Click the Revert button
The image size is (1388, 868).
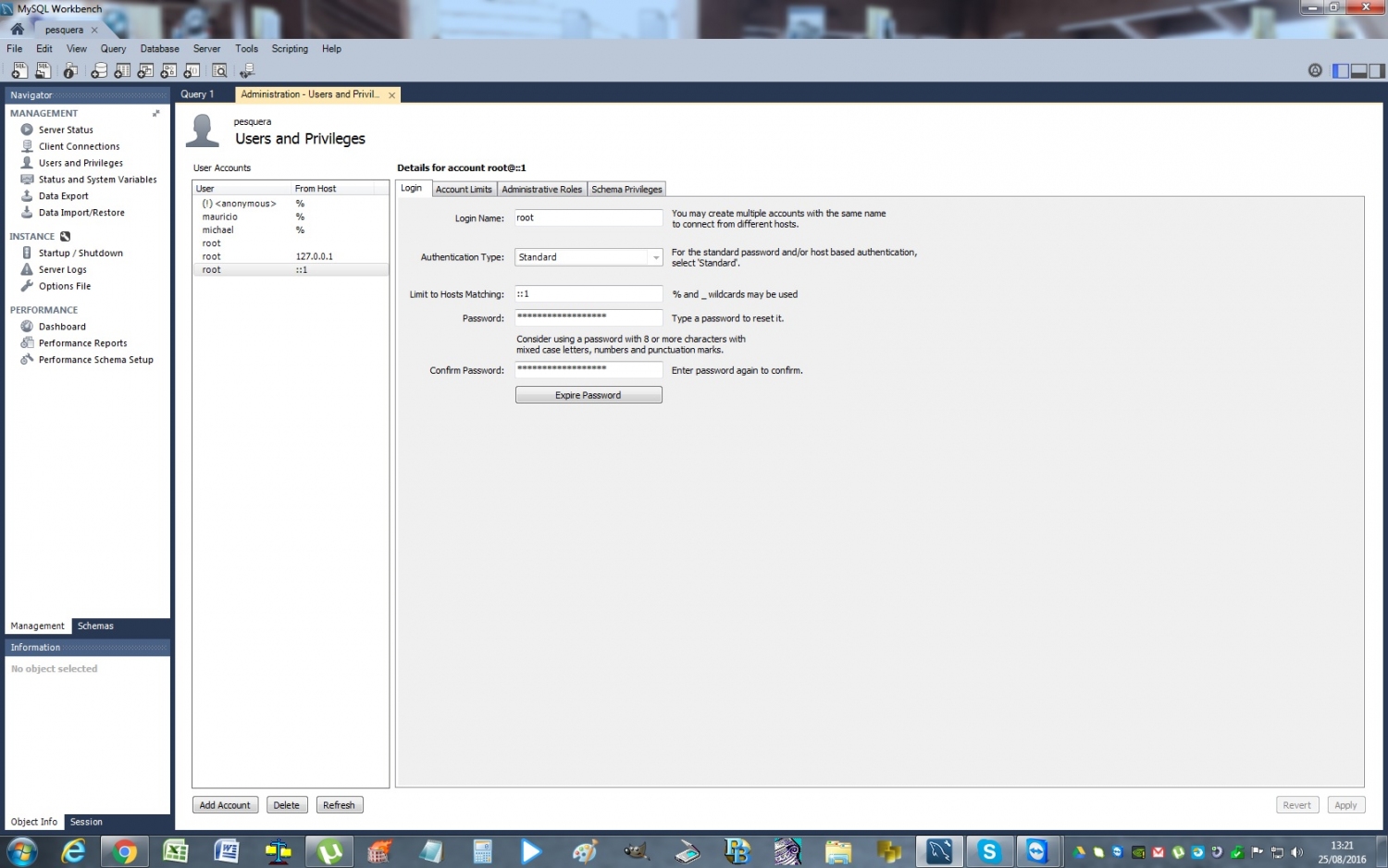click(1296, 805)
